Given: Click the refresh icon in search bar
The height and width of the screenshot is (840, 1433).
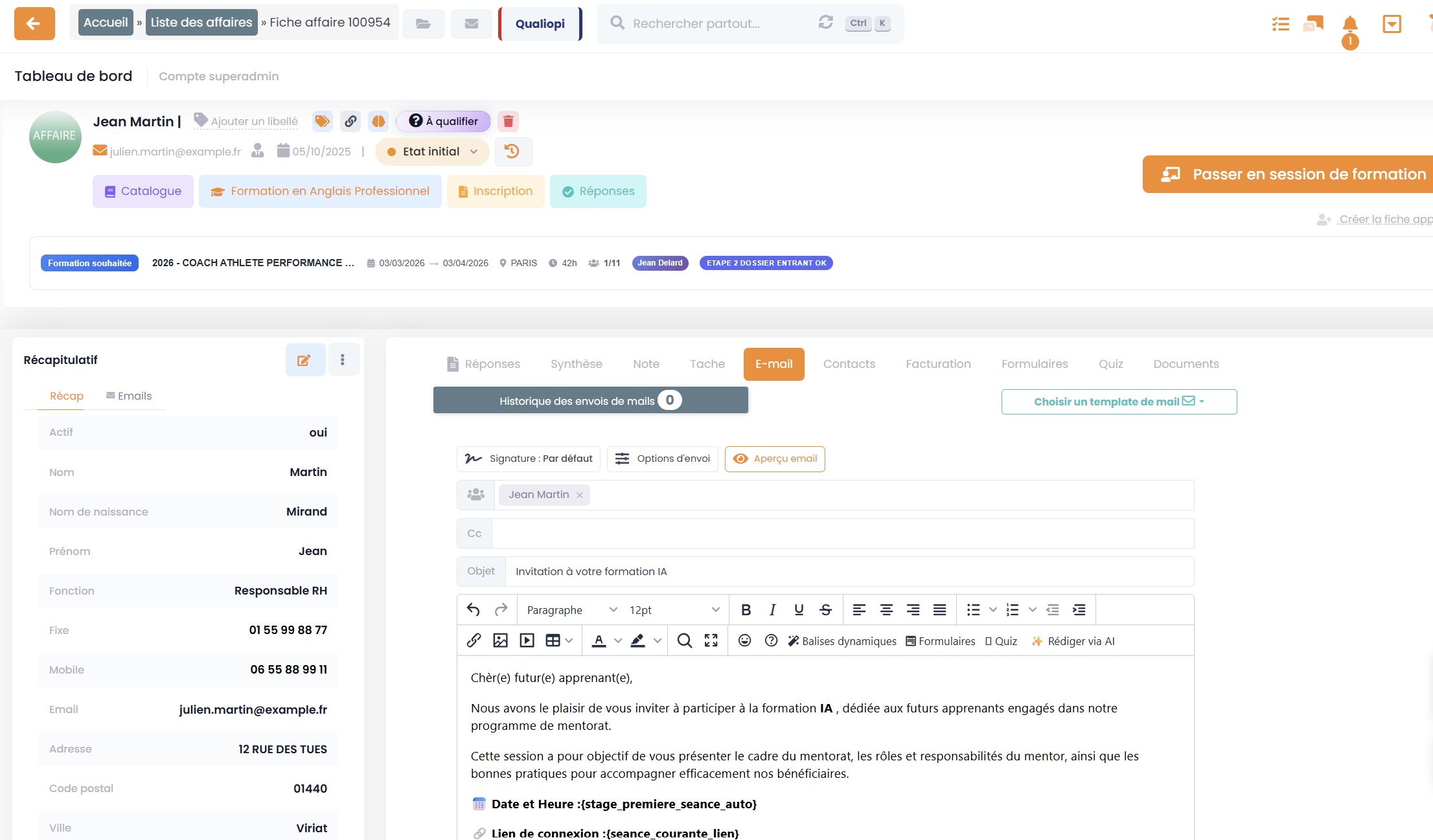Looking at the screenshot, I should (x=825, y=23).
